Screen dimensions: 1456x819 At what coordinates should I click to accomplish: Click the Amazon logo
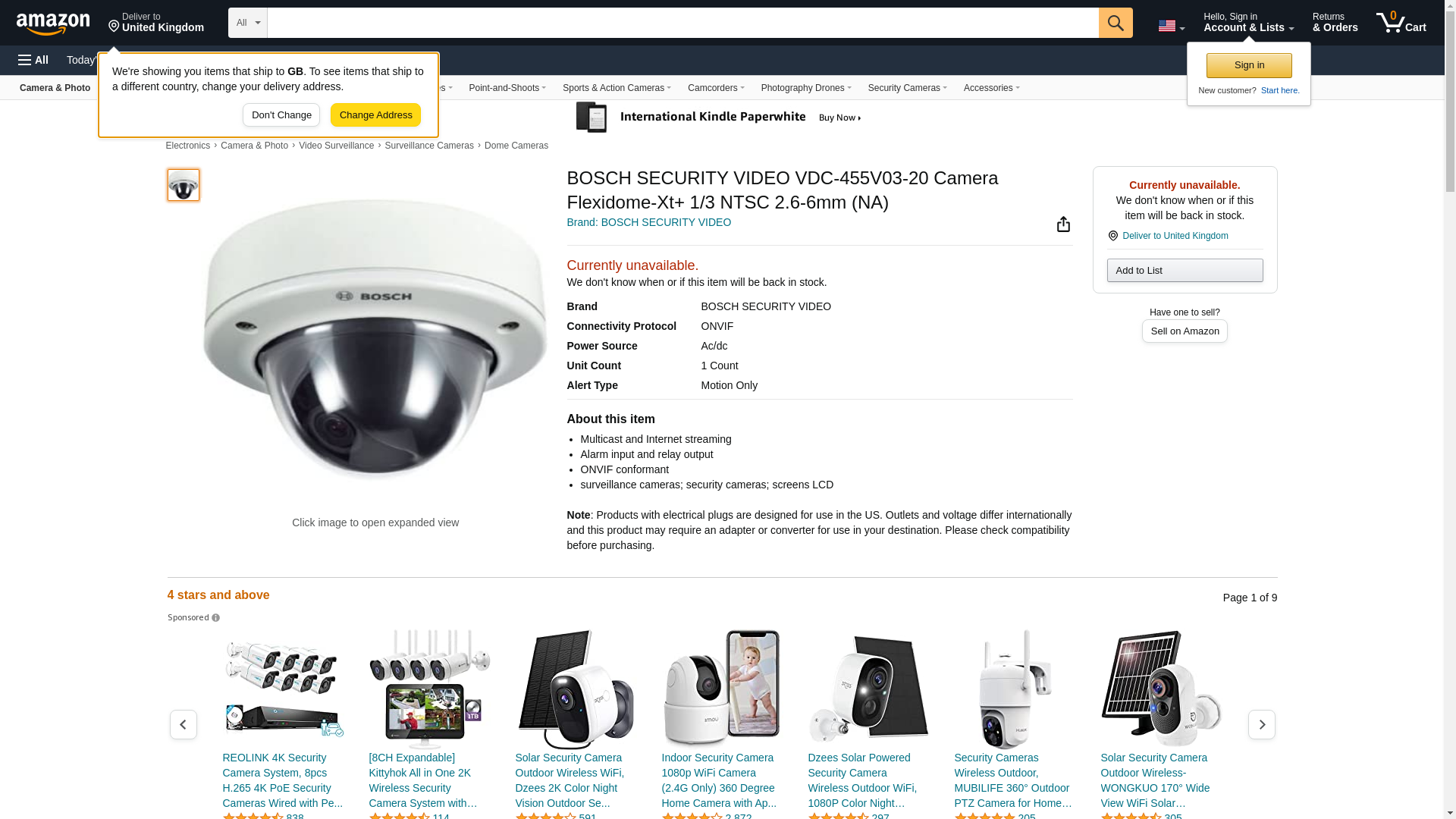click(x=53, y=24)
